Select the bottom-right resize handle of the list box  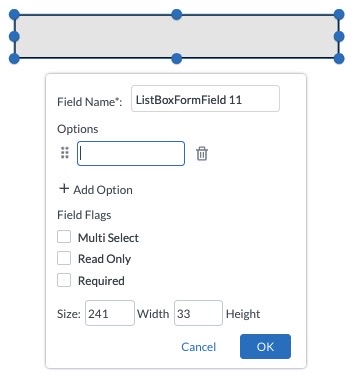[x=339, y=58]
